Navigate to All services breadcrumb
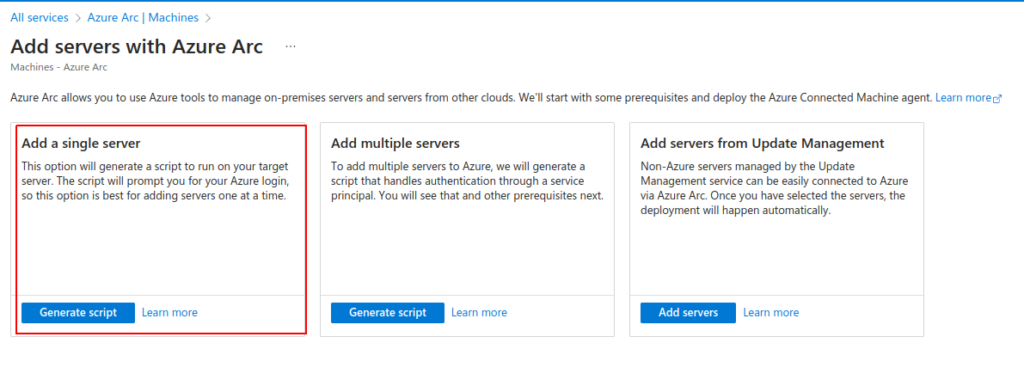 coord(39,18)
